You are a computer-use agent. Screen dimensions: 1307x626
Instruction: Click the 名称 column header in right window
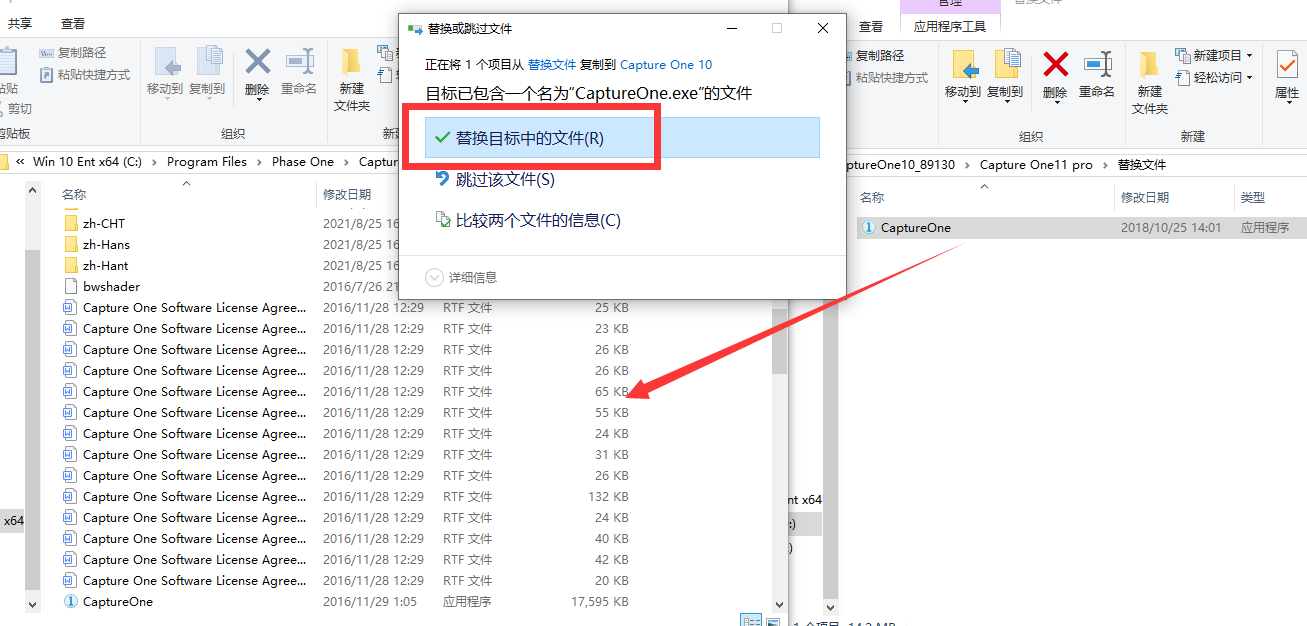coord(872,197)
